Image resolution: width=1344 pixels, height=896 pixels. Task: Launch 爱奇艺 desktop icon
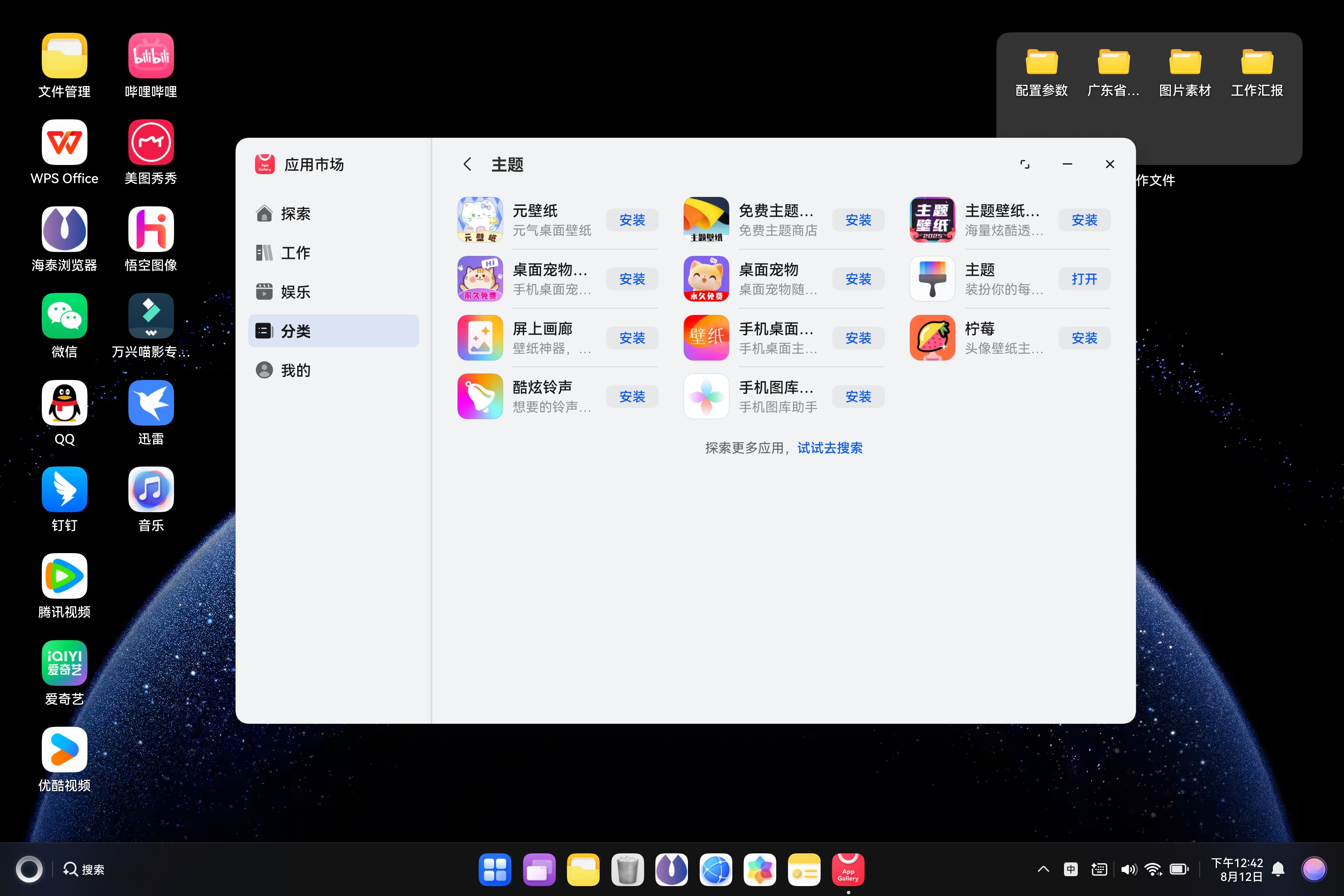click(64, 663)
